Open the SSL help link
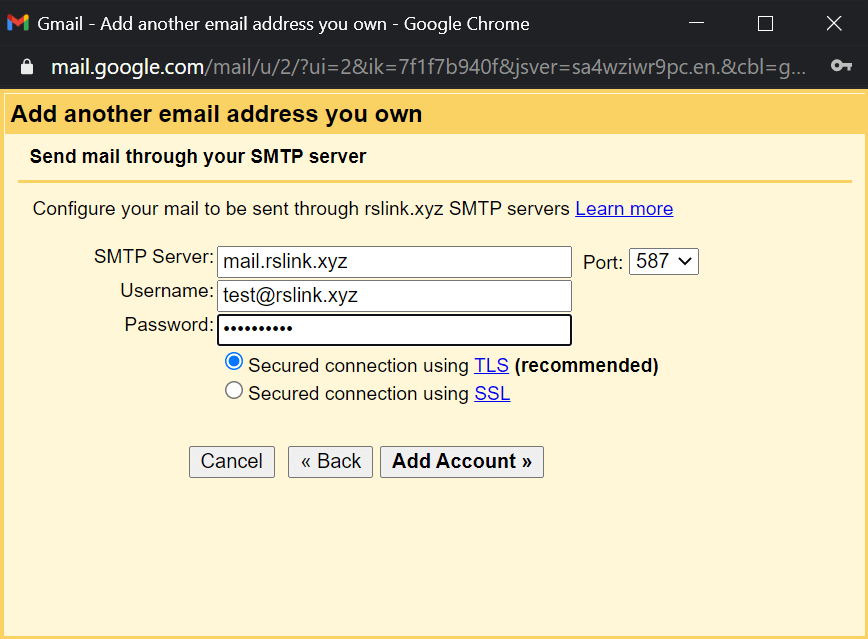 click(x=492, y=394)
